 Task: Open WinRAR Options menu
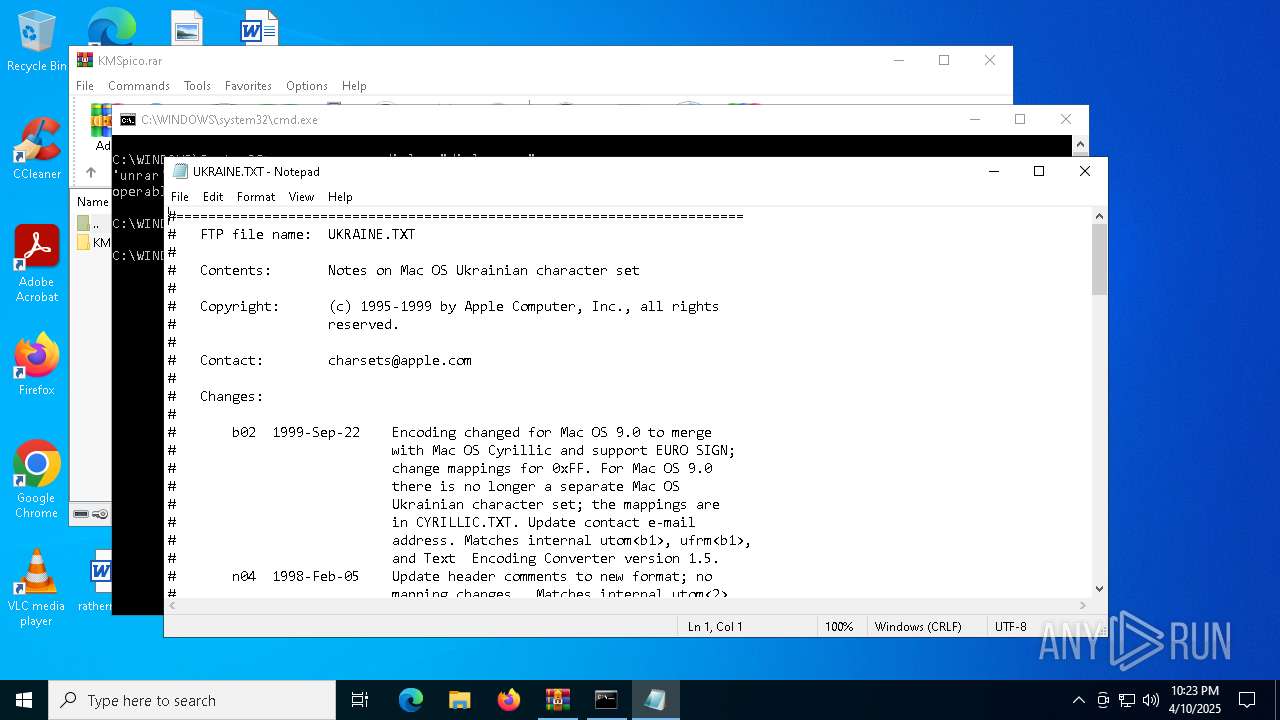tap(307, 86)
